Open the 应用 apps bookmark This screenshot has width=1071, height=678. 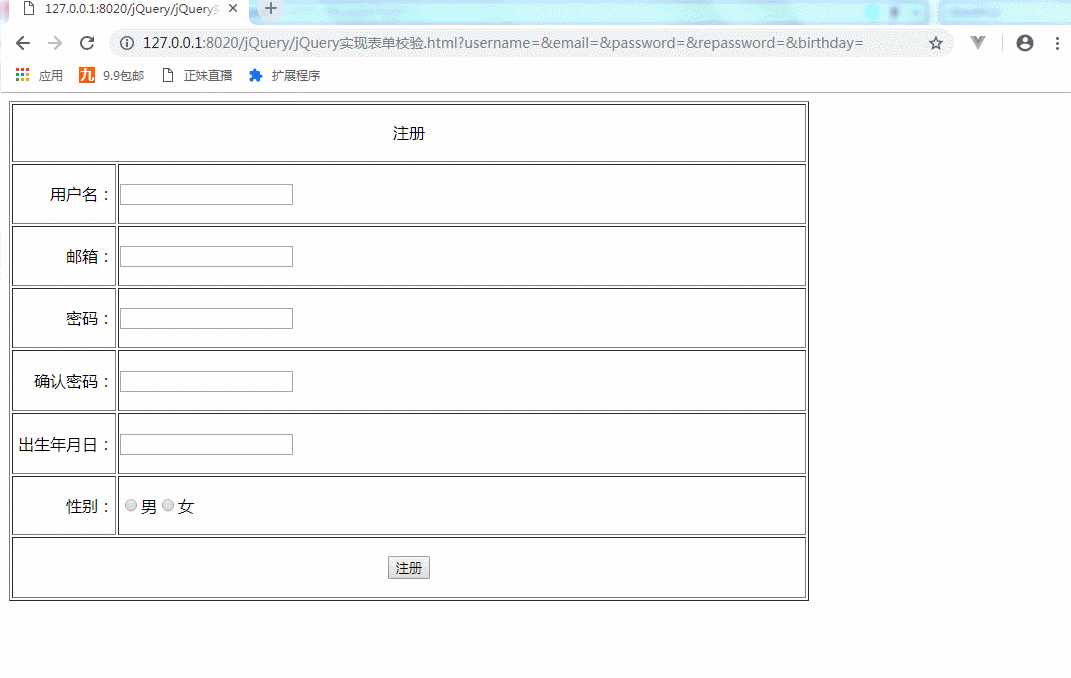40,75
